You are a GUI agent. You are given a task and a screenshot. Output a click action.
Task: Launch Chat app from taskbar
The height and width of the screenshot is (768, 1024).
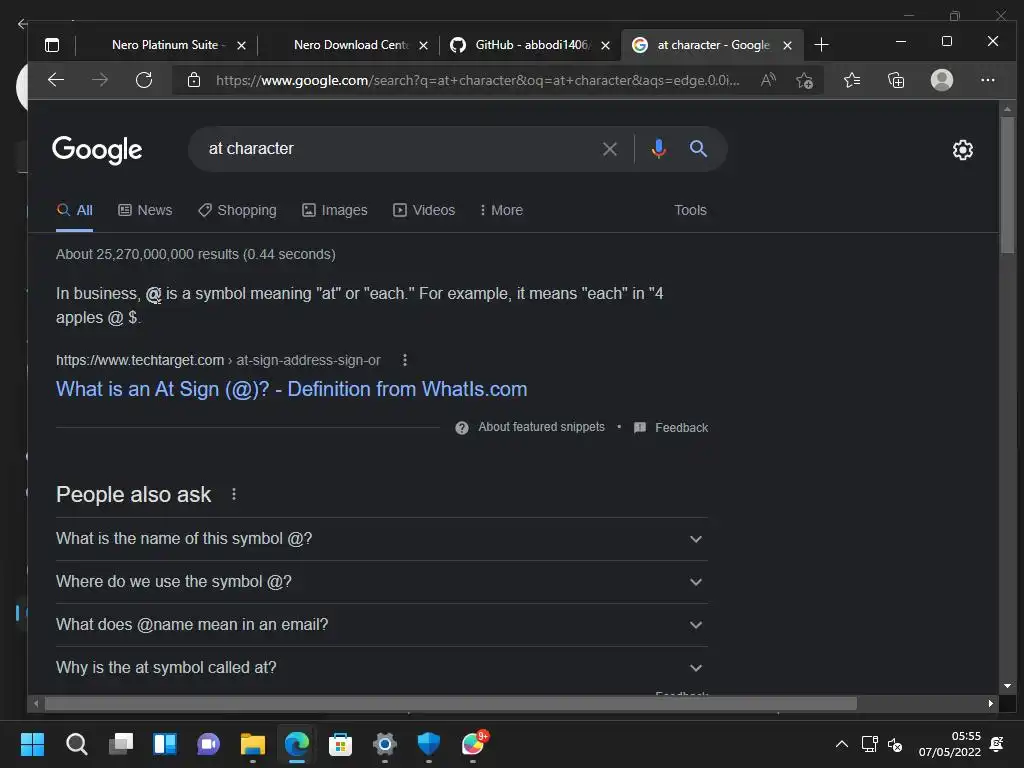[x=208, y=744]
